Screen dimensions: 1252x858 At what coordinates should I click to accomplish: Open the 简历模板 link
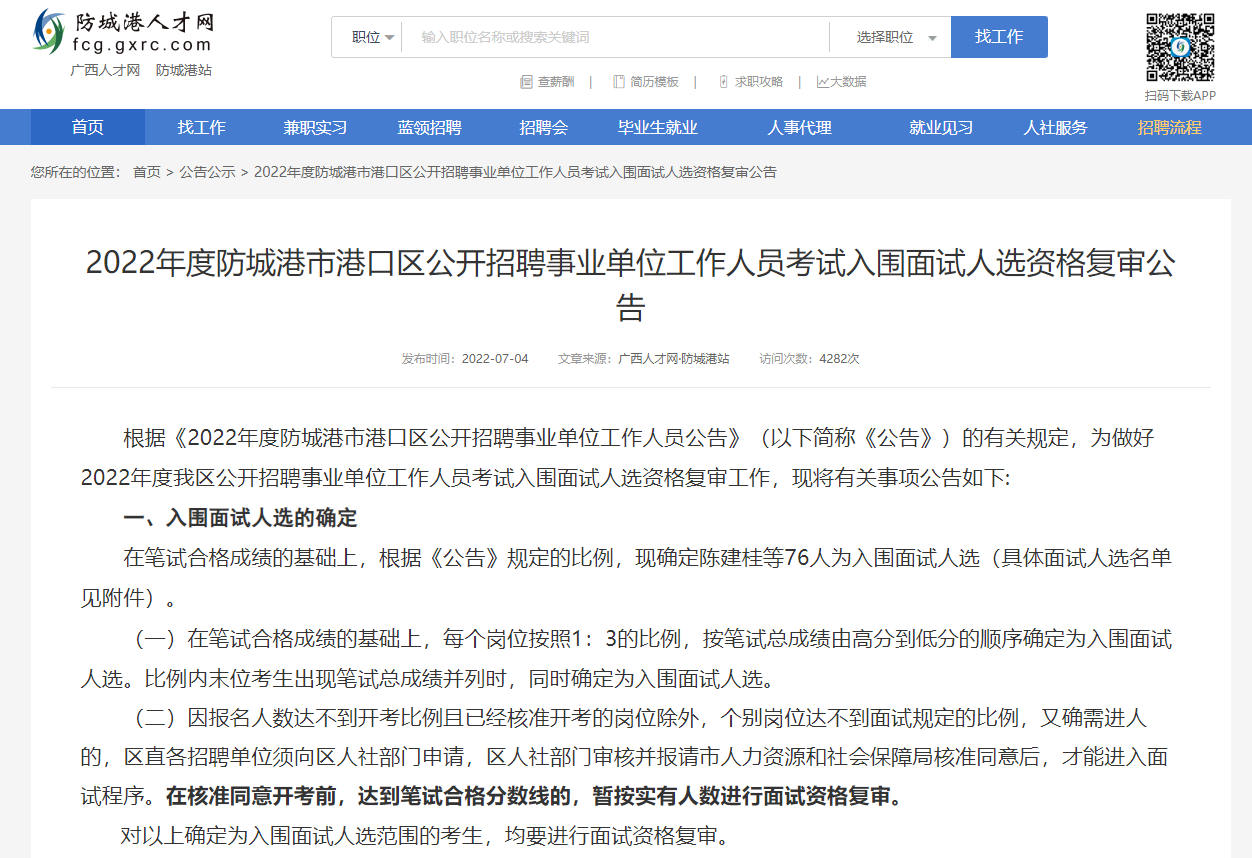click(655, 82)
